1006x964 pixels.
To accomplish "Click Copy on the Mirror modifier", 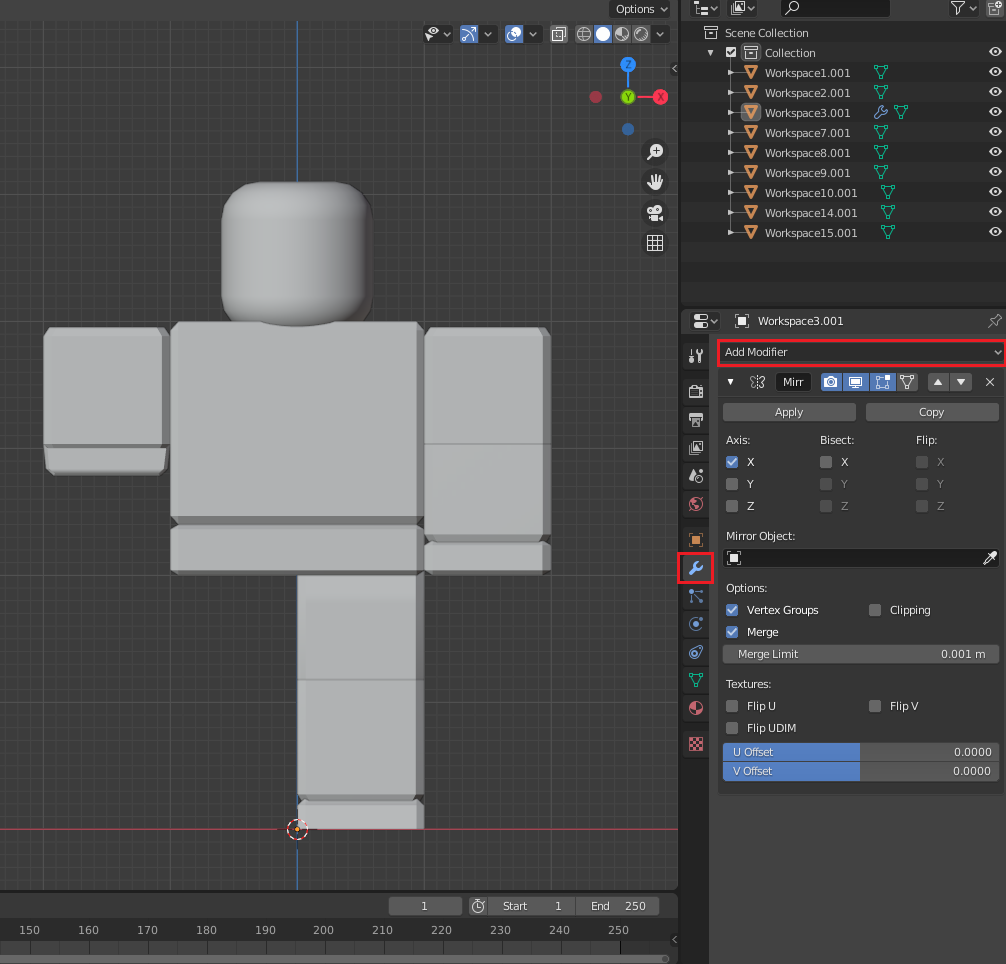I will [x=932, y=412].
